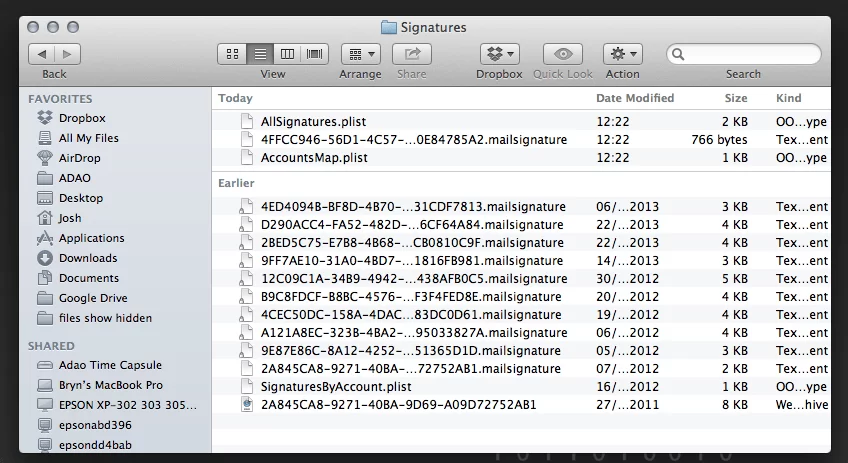Switch to icon view mode
The image size is (848, 463).
232,54
